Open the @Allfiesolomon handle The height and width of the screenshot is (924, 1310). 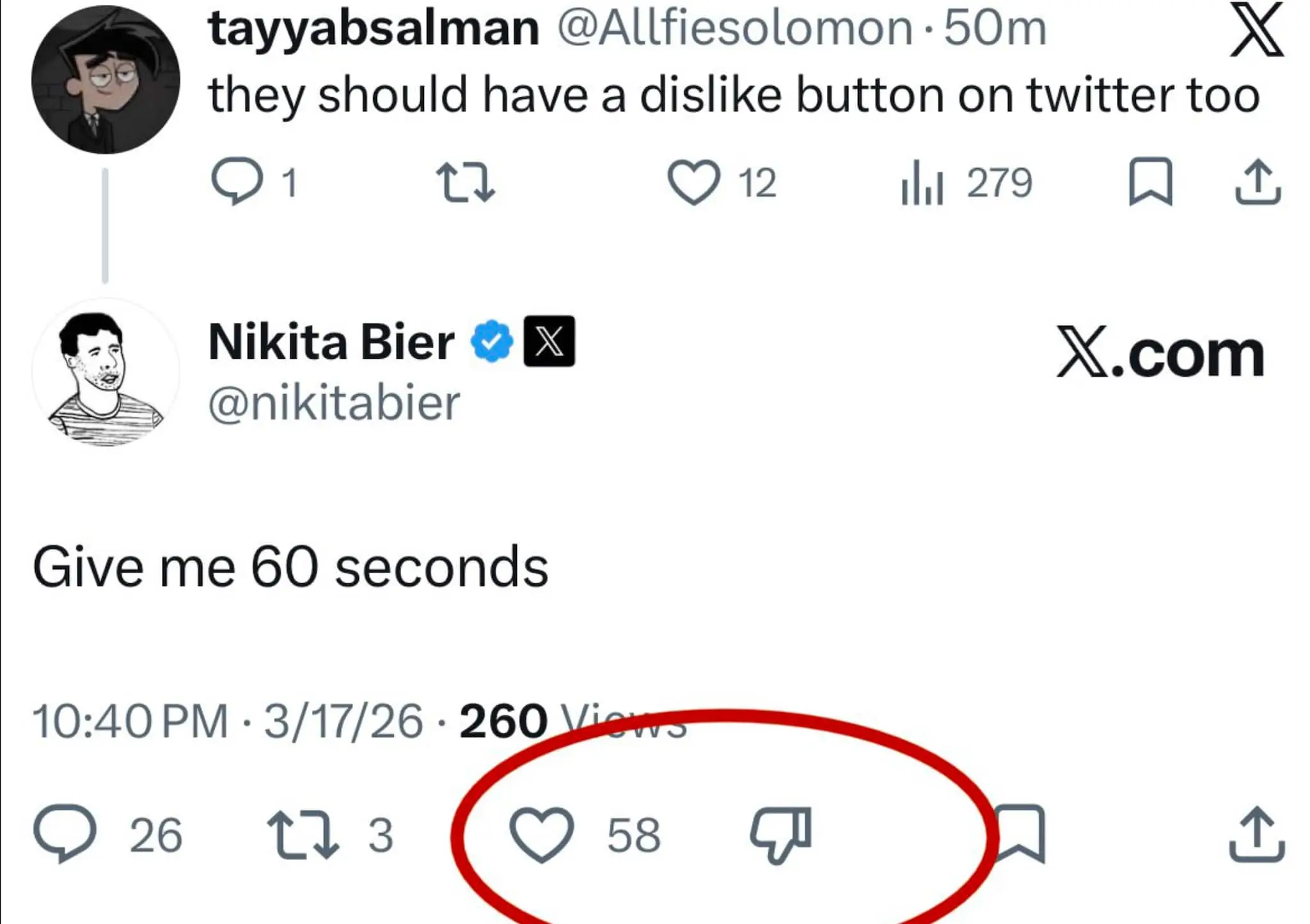[734, 29]
